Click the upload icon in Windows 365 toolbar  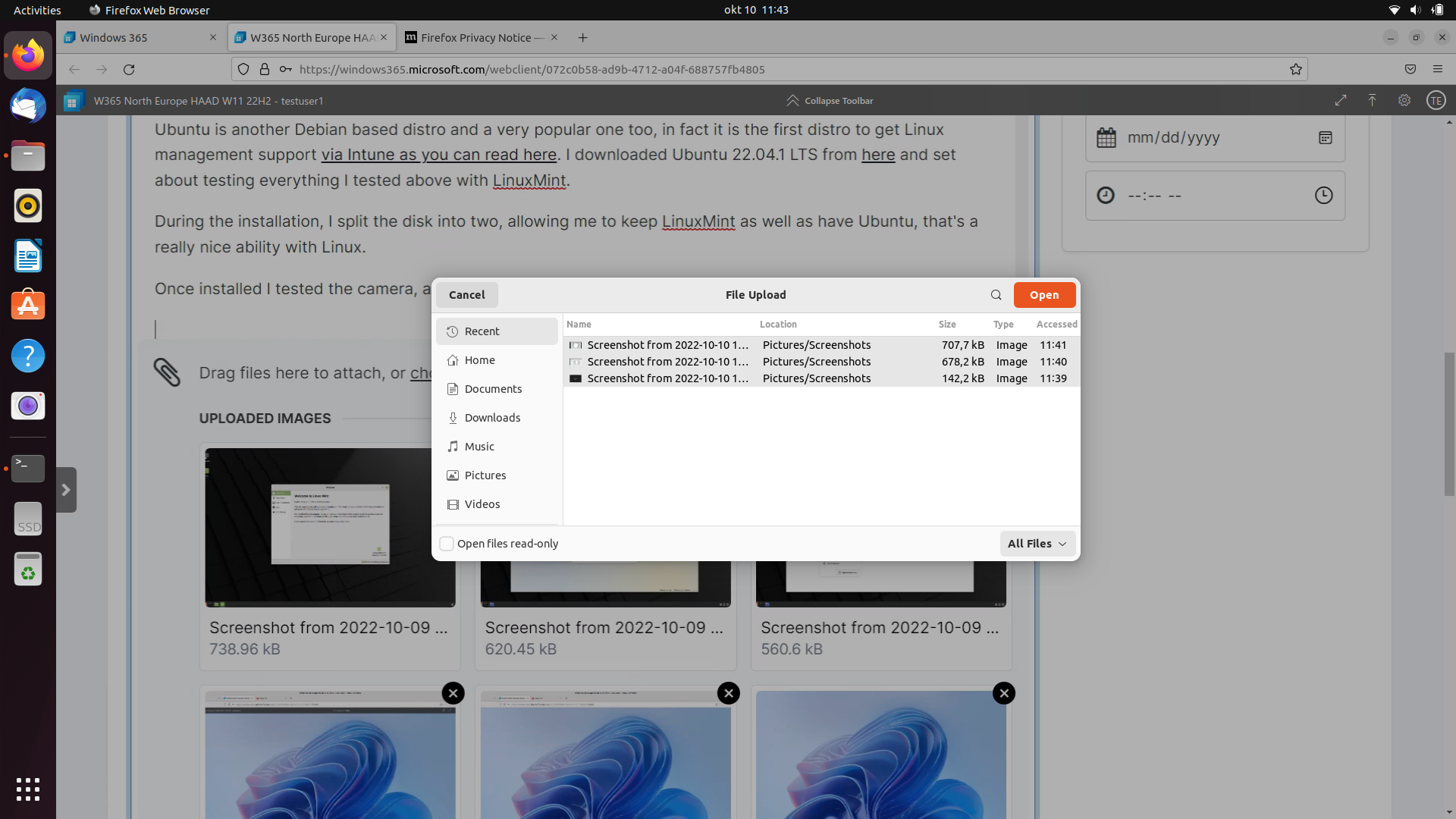click(1372, 100)
